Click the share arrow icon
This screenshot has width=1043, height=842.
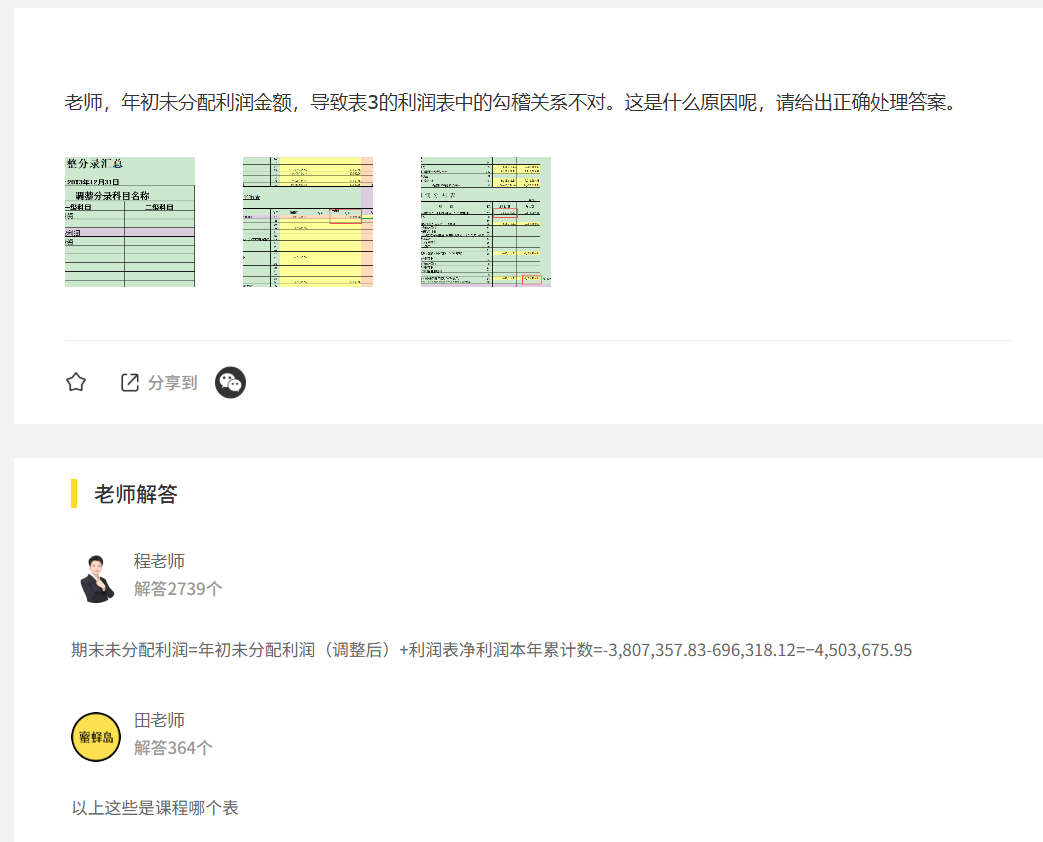(x=130, y=382)
